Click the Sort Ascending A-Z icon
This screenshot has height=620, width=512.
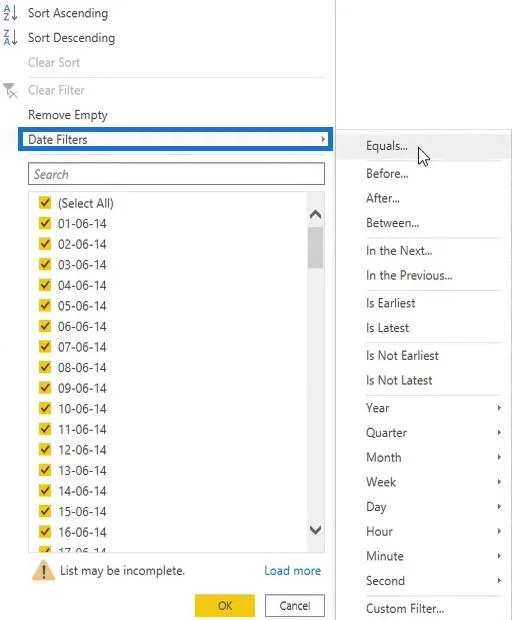[x=10, y=13]
